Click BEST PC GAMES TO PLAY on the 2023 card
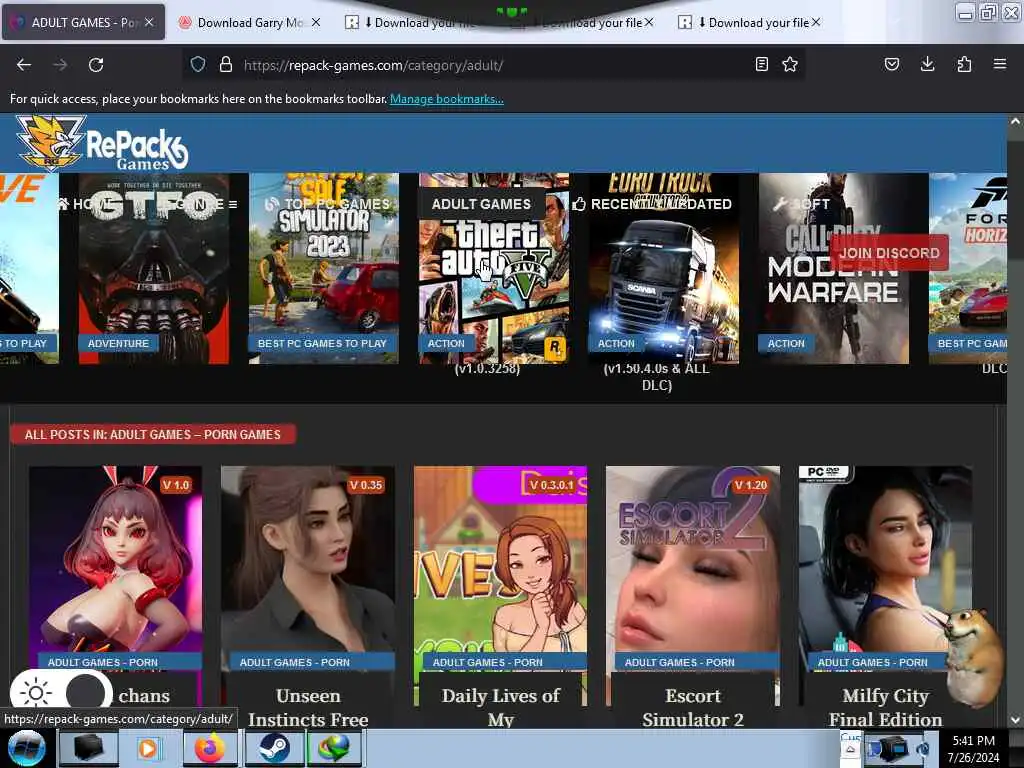 pyautogui.click(x=322, y=344)
